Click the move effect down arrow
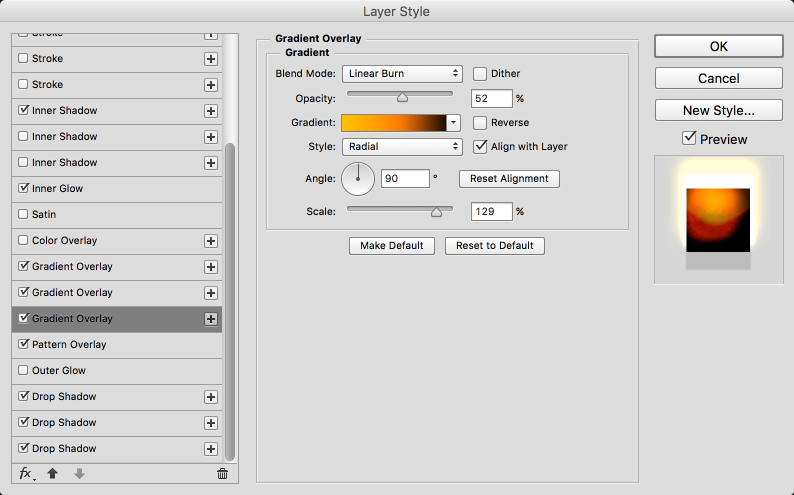Viewport: 794px width, 495px height. 80,474
